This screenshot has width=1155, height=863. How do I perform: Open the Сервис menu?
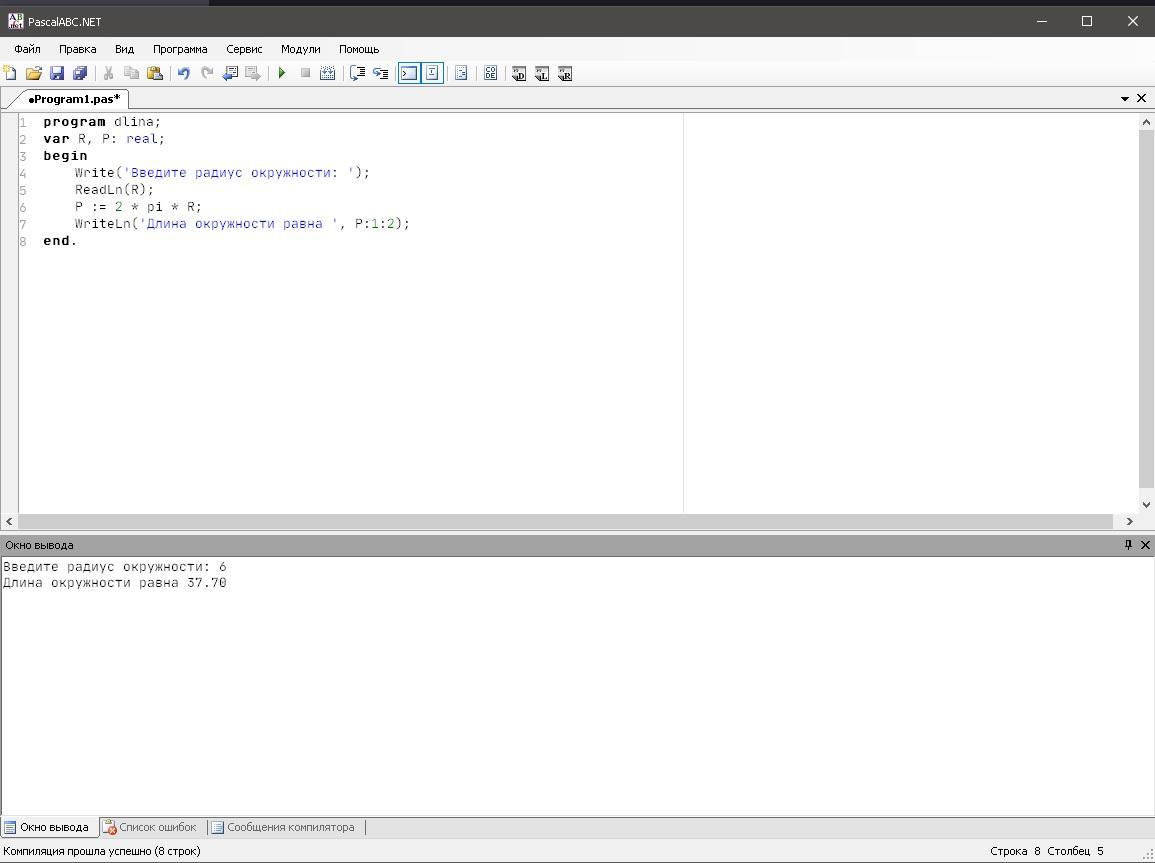(244, 49)
